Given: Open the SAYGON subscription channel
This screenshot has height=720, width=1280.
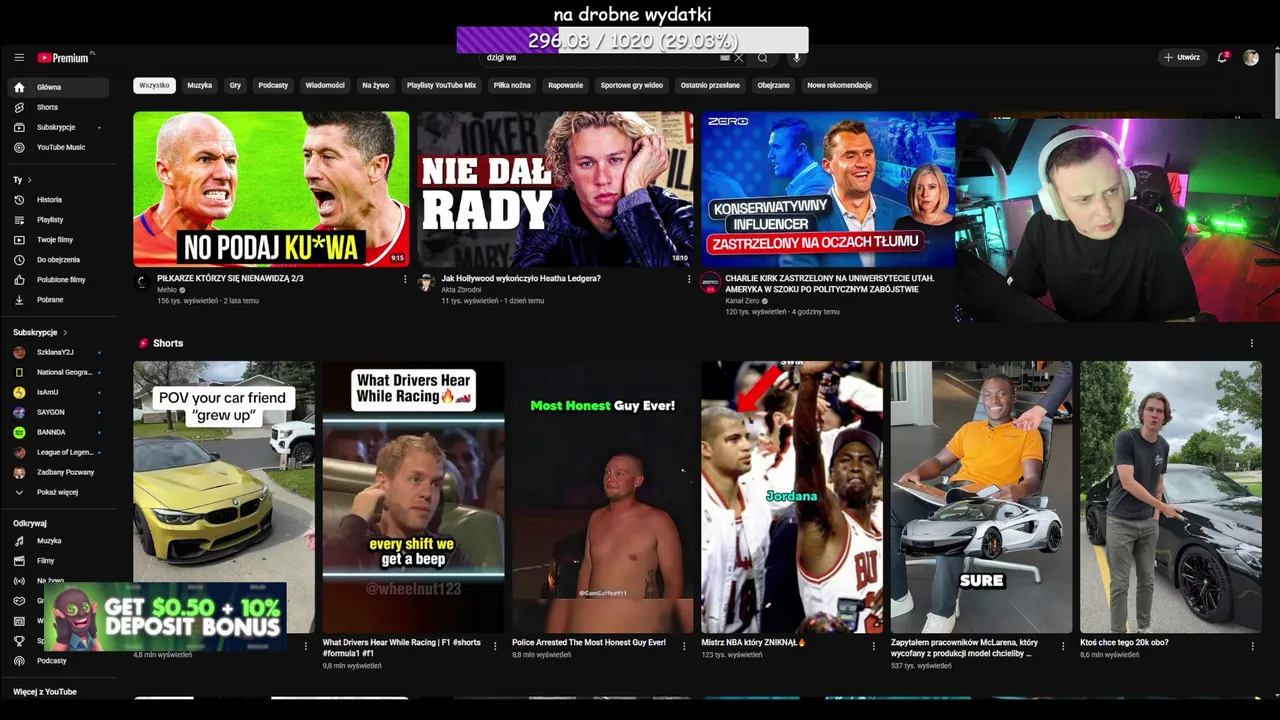Looking at the screenshot, I should coord(58,412).
